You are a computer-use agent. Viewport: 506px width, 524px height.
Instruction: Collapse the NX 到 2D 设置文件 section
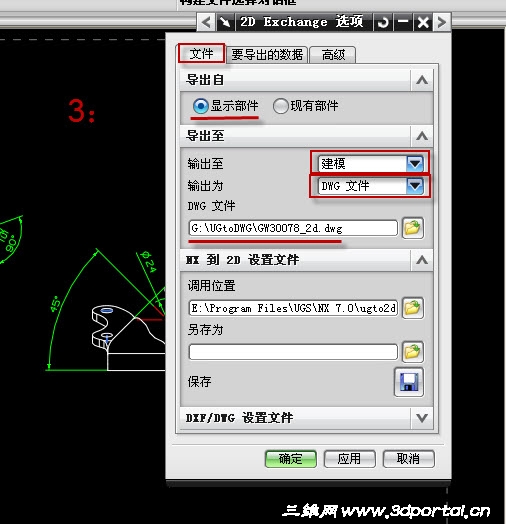422,260
